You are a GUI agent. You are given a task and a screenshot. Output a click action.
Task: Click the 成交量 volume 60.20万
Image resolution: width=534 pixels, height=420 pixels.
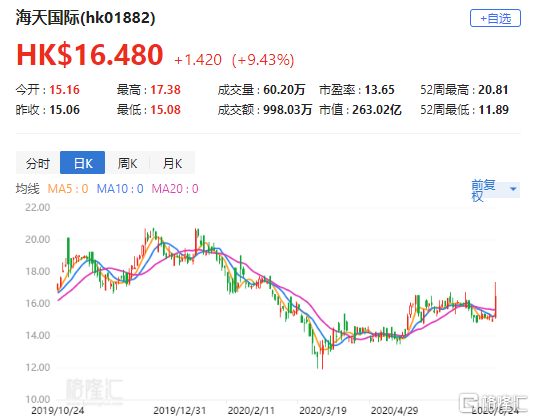(x=284, y=90)
